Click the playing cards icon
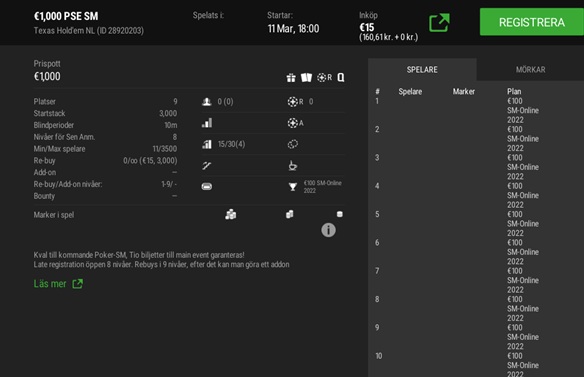Image resolution: width=584 pixels, height=377 pixels. pos(307,77)
